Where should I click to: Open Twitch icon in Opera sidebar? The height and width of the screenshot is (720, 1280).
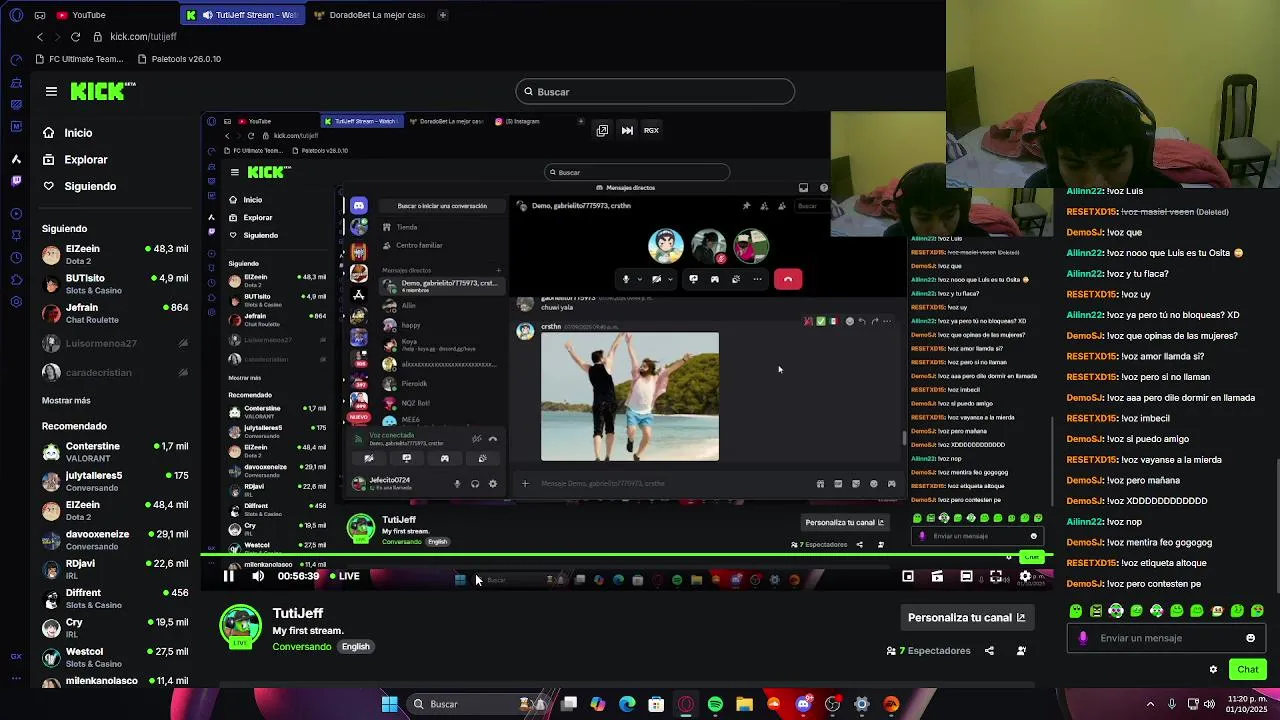point(15,181)
